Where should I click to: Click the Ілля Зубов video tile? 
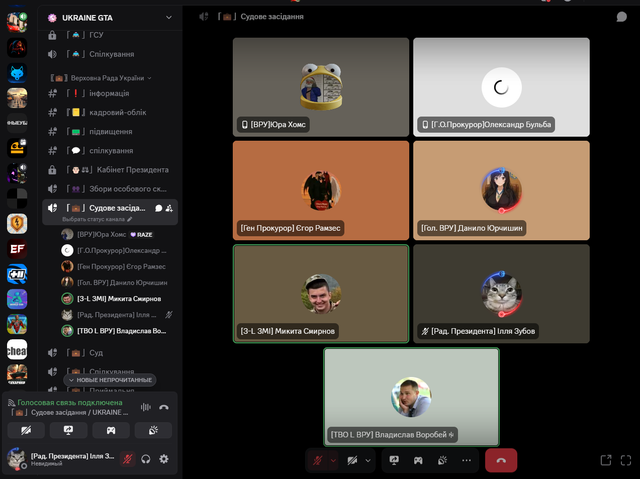pos(501,294)
